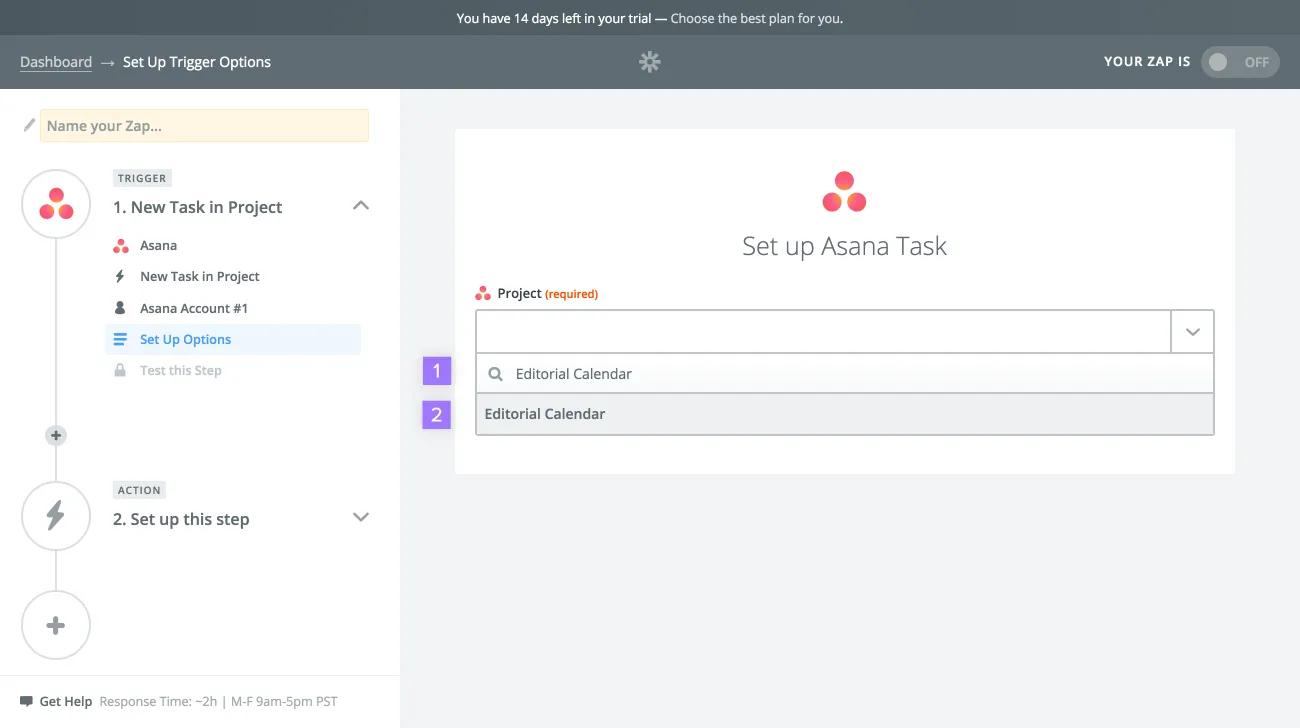
Task: Open the Dashboard link
Action: coord(55,61)
